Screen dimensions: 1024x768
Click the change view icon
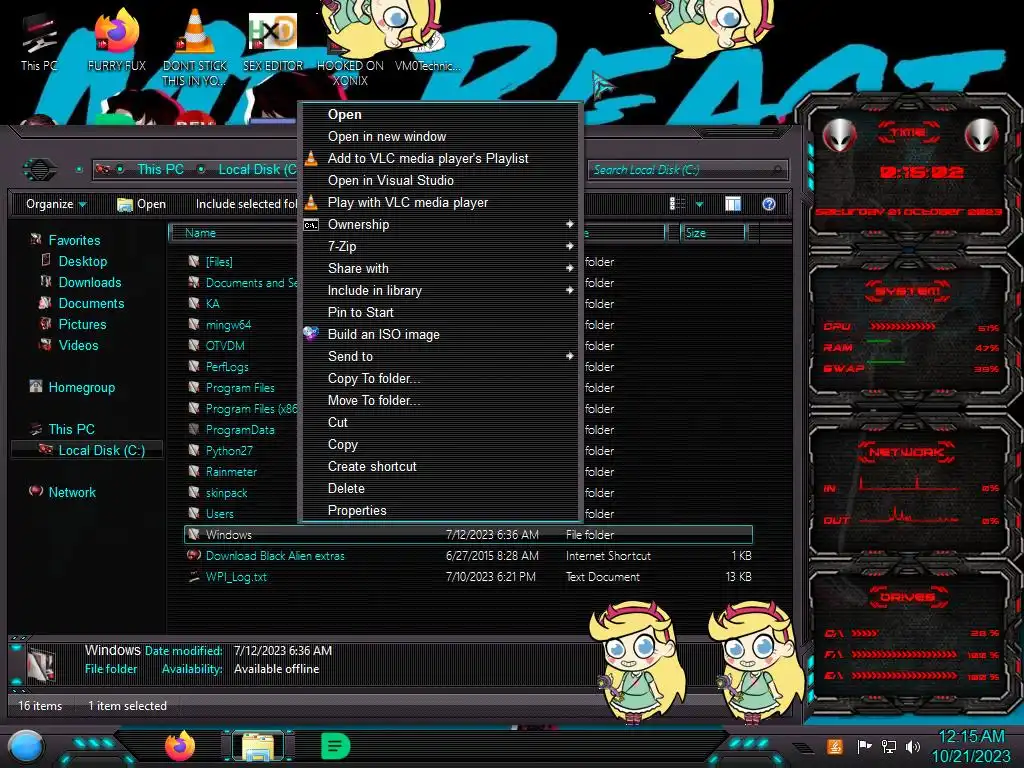coord(677,204)
